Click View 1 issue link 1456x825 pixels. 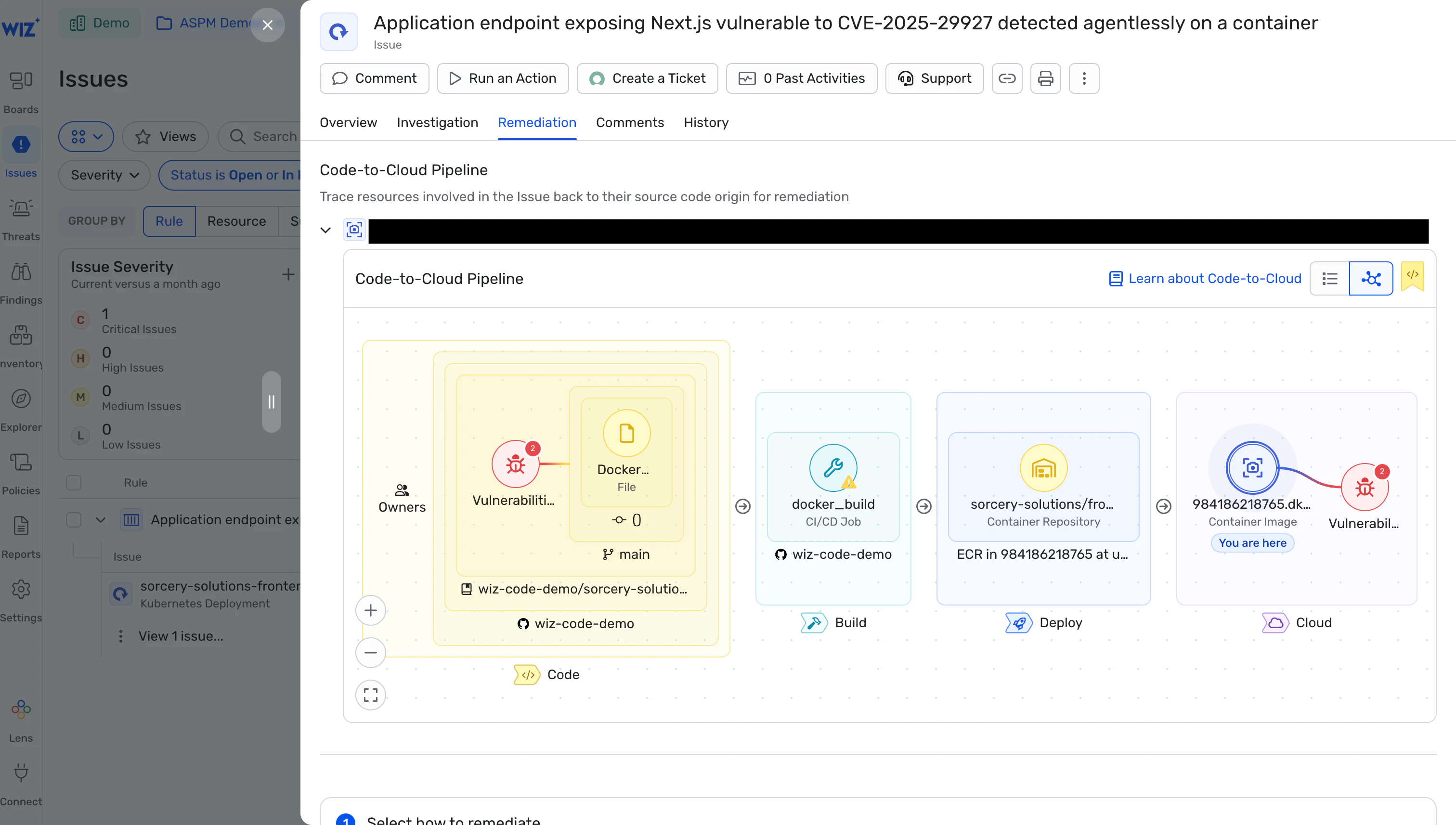coord(181,636)
